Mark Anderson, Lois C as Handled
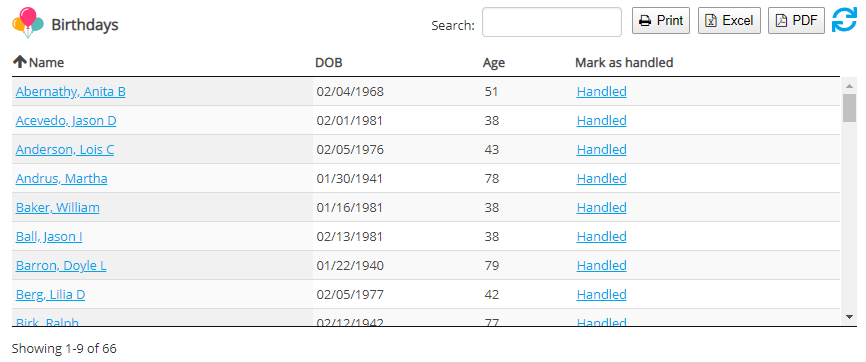Viewport: 866px width, 362px height. pos(601,149)
